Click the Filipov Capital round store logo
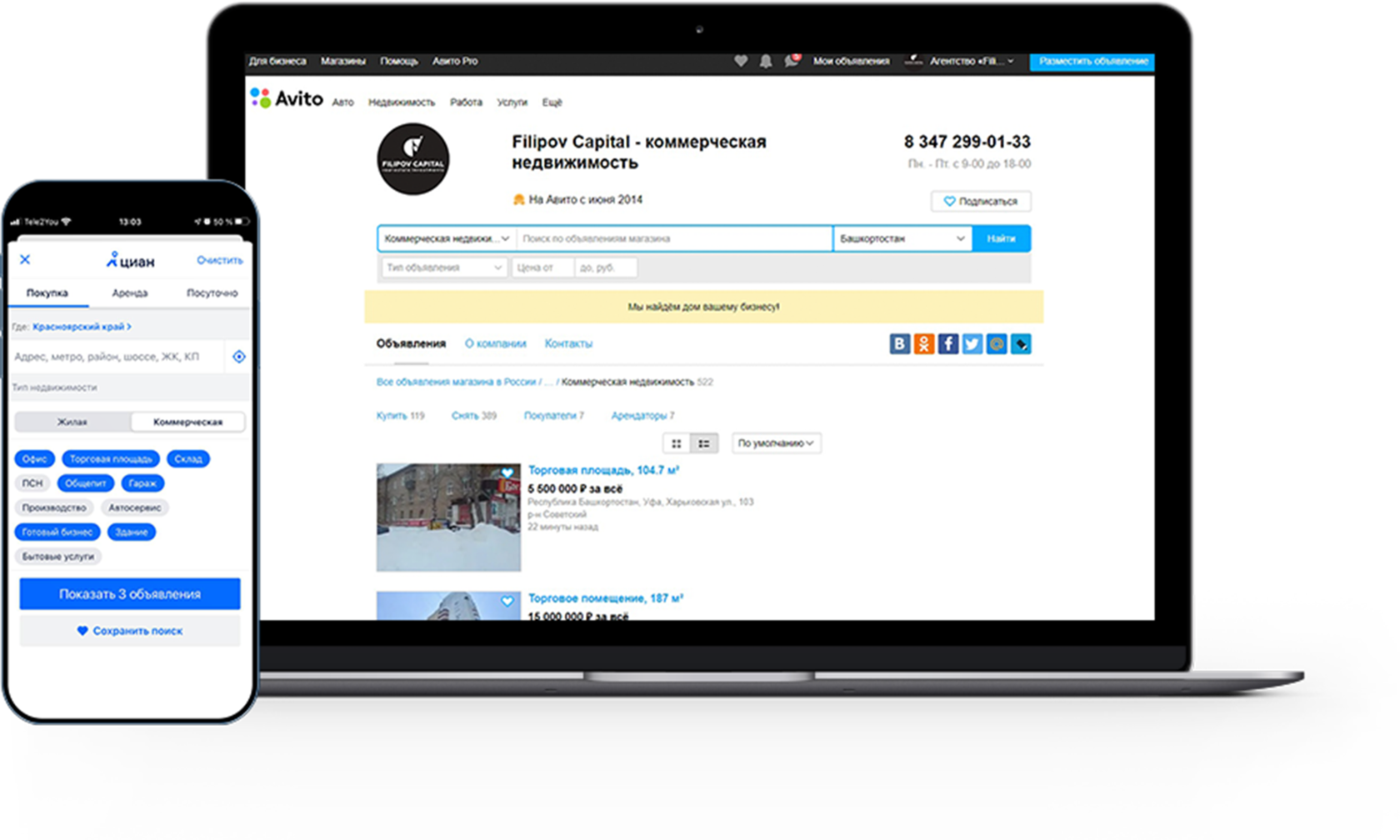 [413, 159]
